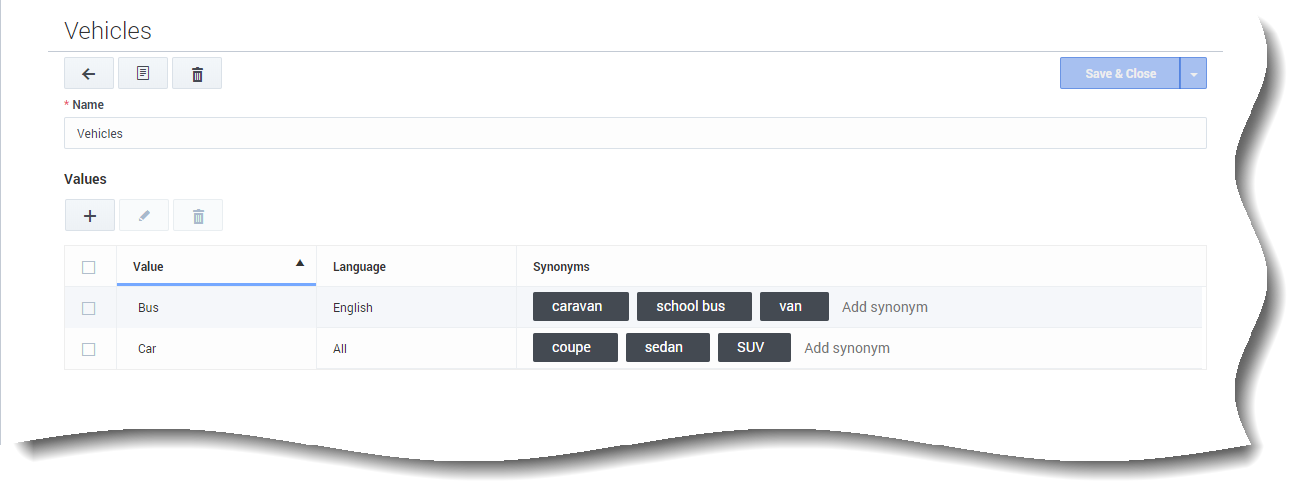Toggle the select-all header checkbox
The width and height of the screenshot is (1302, 496).
point(89,267)
